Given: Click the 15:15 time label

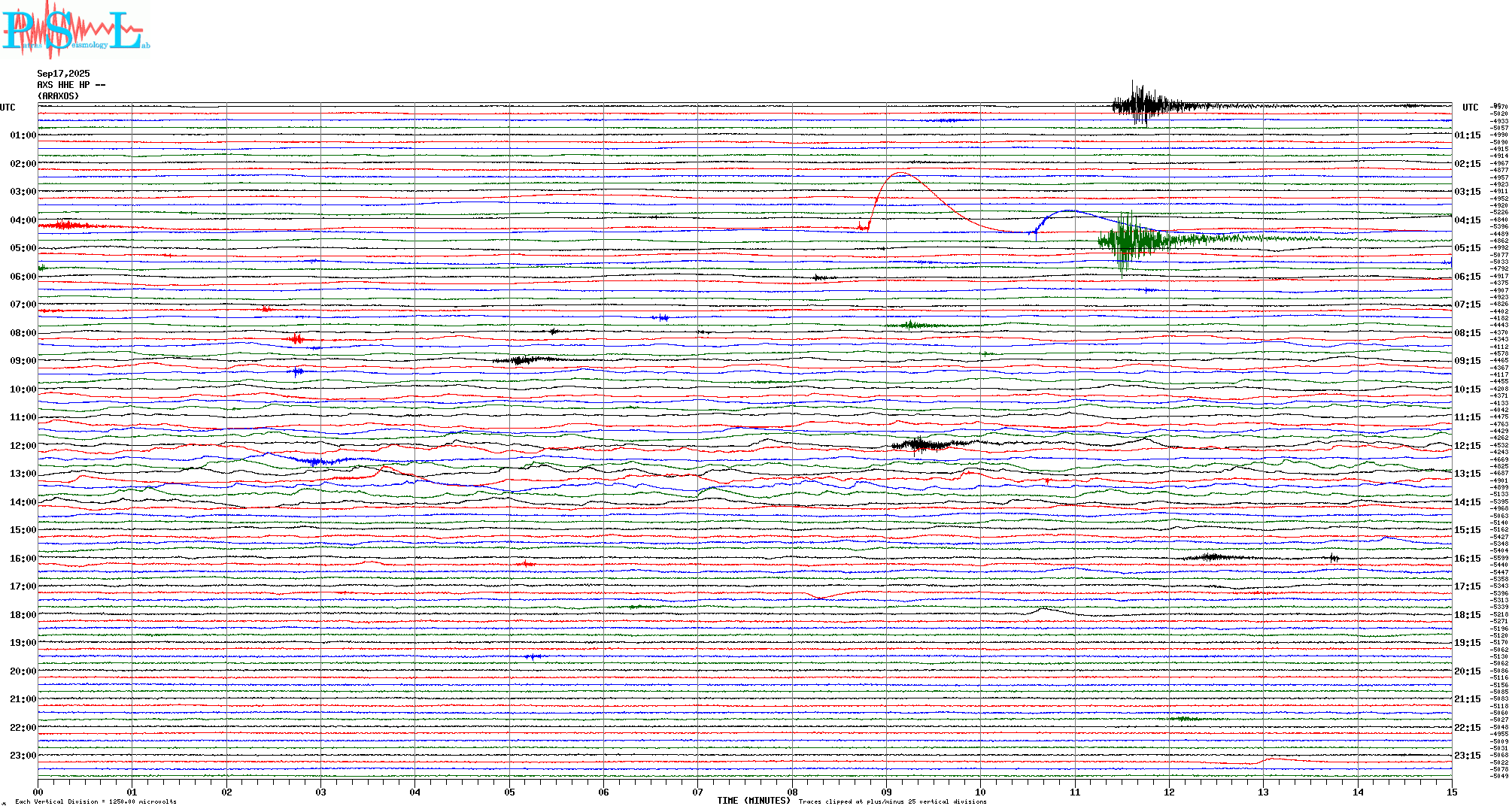Looking at the screenshot, I should 1468,530.
